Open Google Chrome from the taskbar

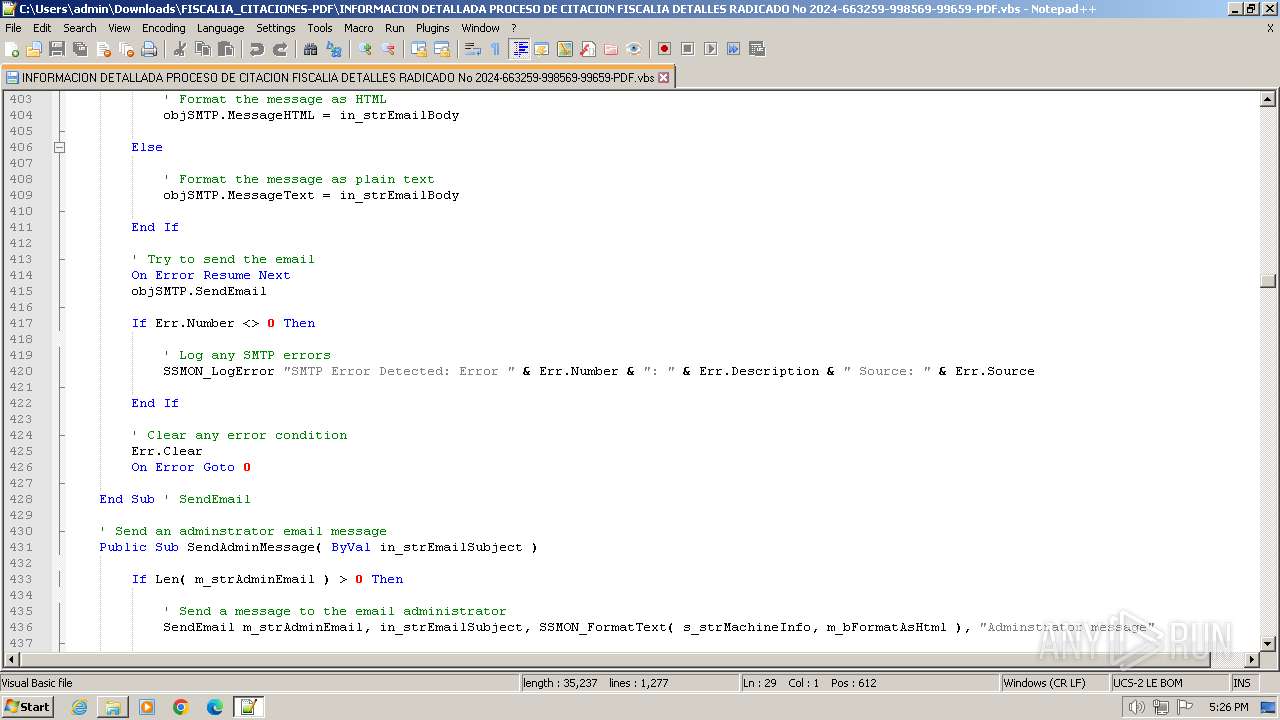point(181,707)
